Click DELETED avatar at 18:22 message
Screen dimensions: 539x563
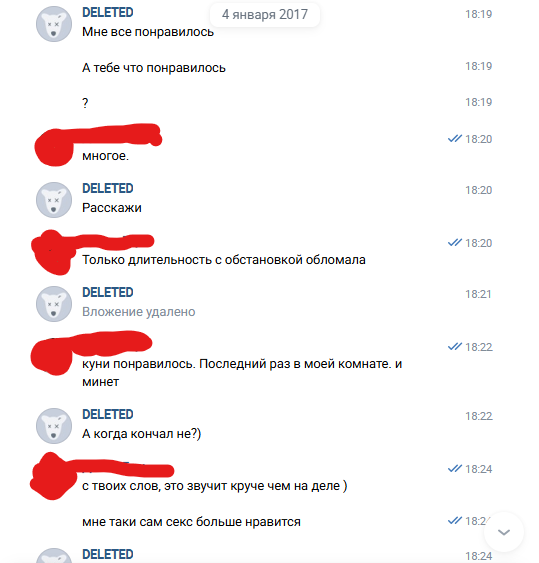pos(54,426)
